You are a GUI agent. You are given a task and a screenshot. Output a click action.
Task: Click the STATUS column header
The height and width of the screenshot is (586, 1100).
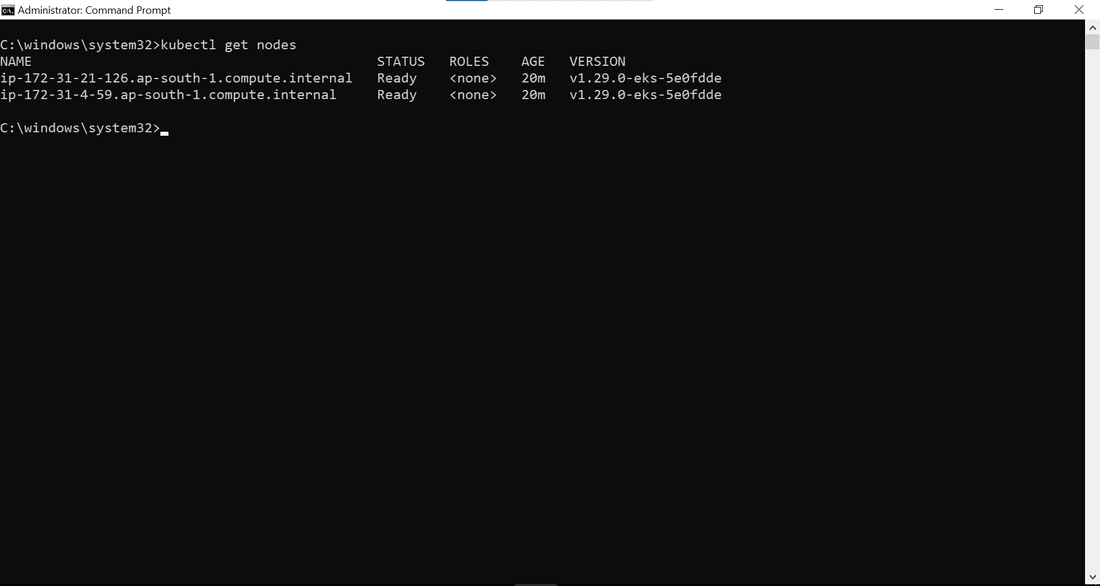coord(401,62)
